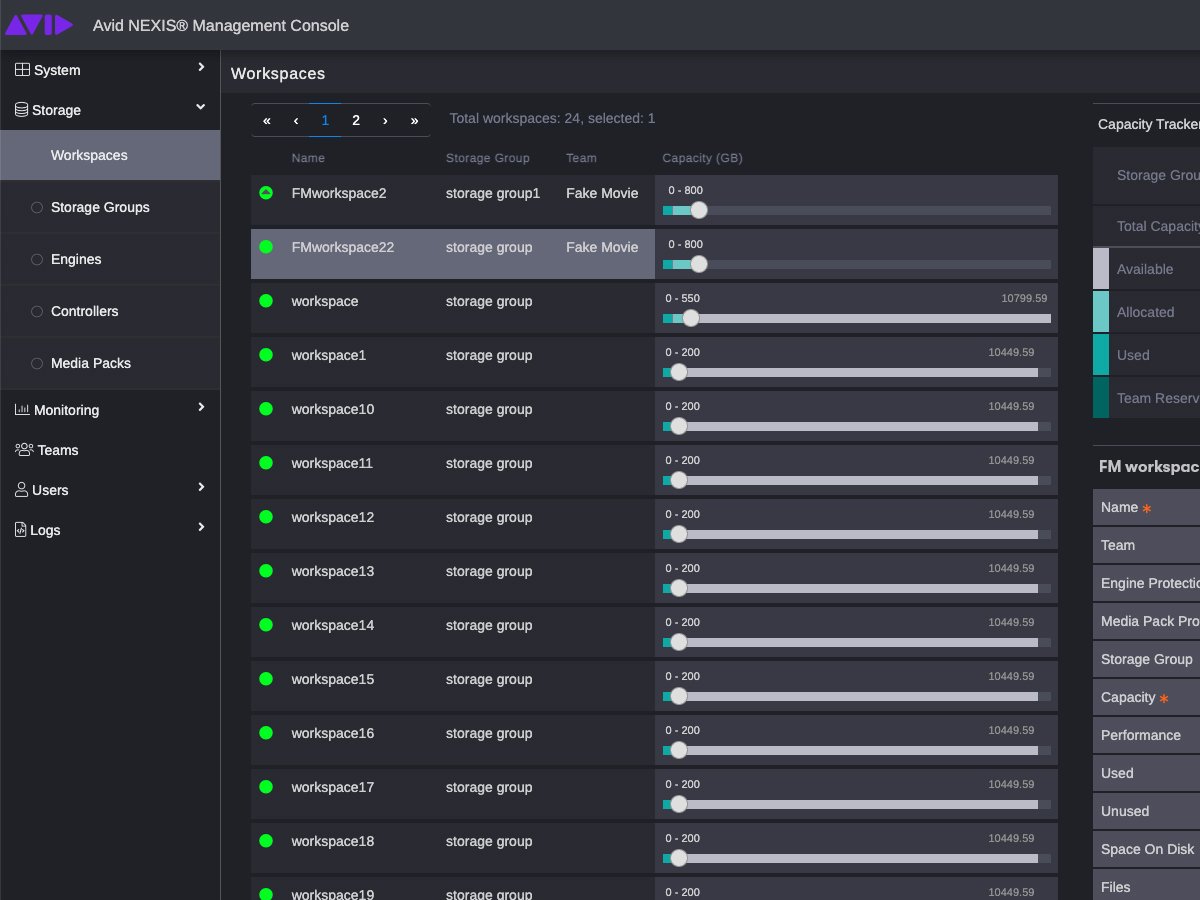The height and width of the screenshot is (900, 1200).
Task: Go to next page of workspaces
Action: pos(385,120)
